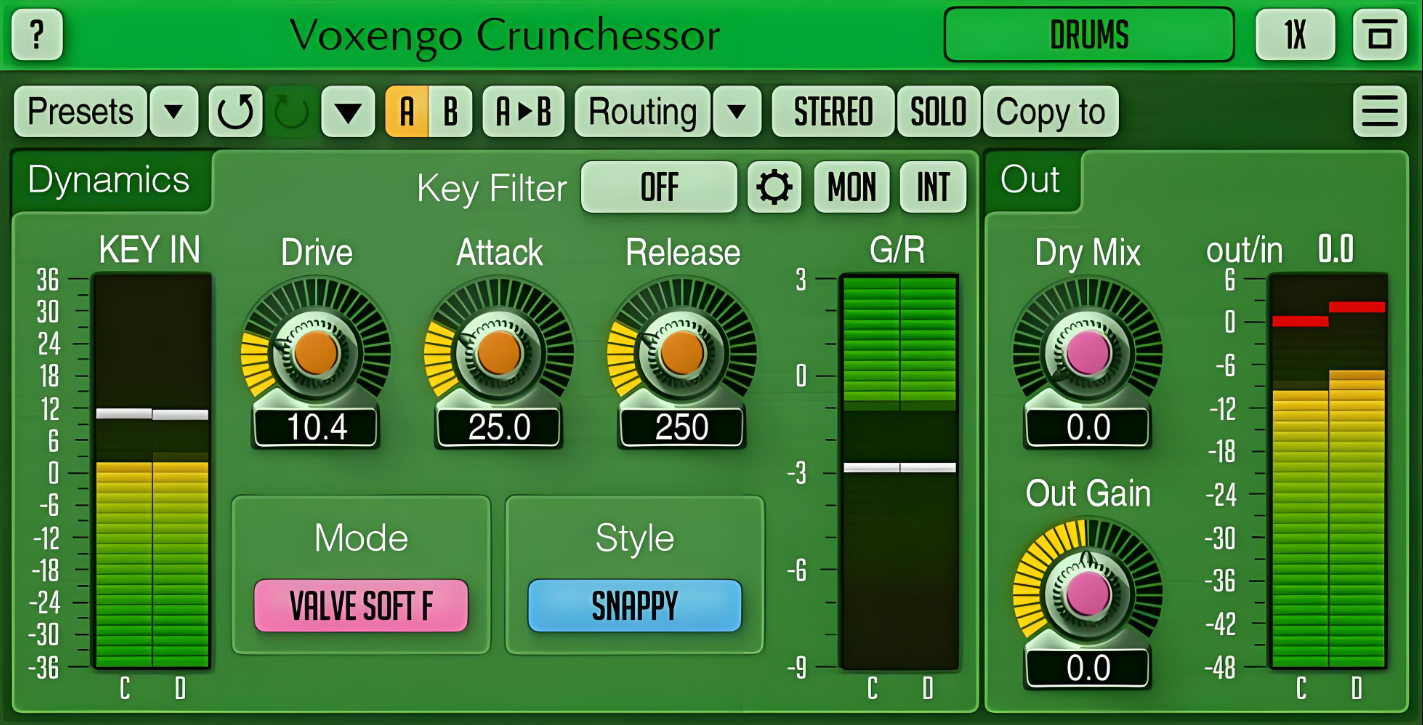Toggle the INT sidechain source button

pyautogui.click(x=934, y=187)
